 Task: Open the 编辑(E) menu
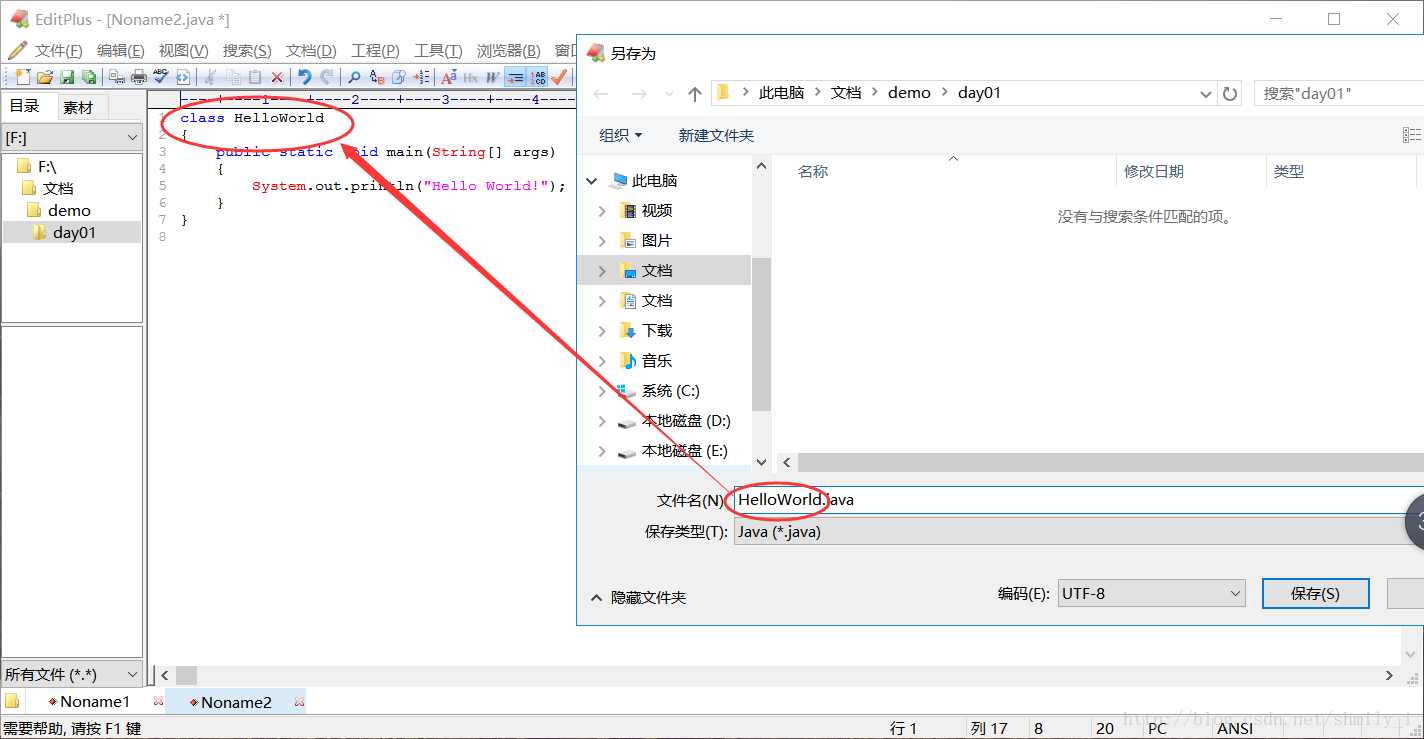pyautogui.click(x=120, y=51)
